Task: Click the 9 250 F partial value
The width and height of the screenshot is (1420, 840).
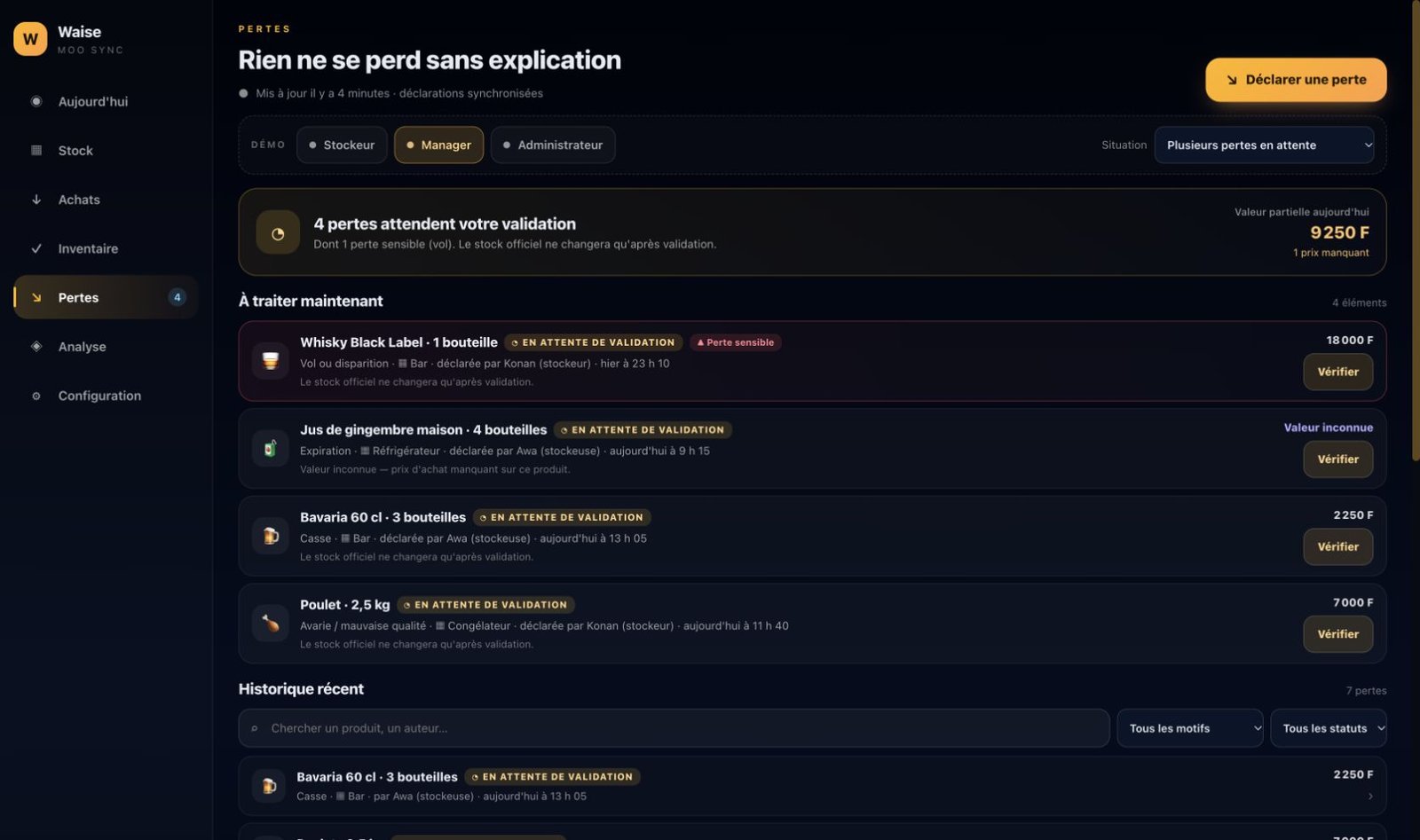Action: click(1339, 232)
